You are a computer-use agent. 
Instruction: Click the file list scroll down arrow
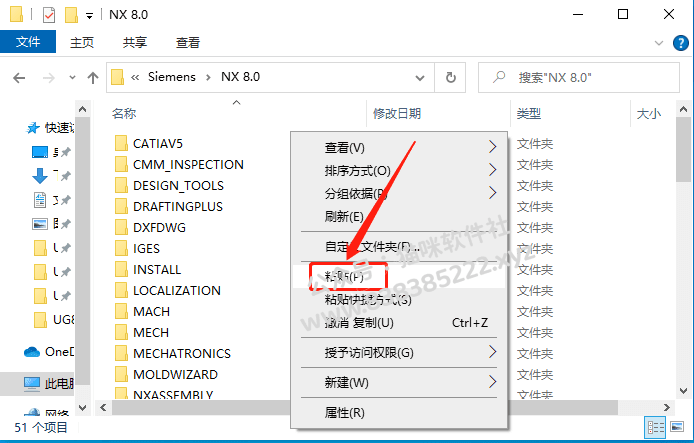pyautogui.click(x=683, y=391)
